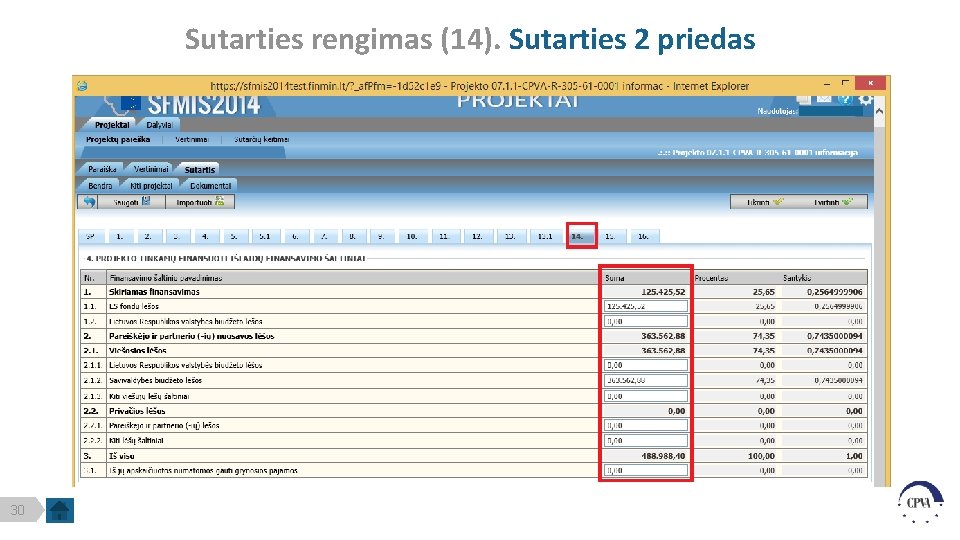Click the total sum 488.988,40 cell

pos(663,456)
